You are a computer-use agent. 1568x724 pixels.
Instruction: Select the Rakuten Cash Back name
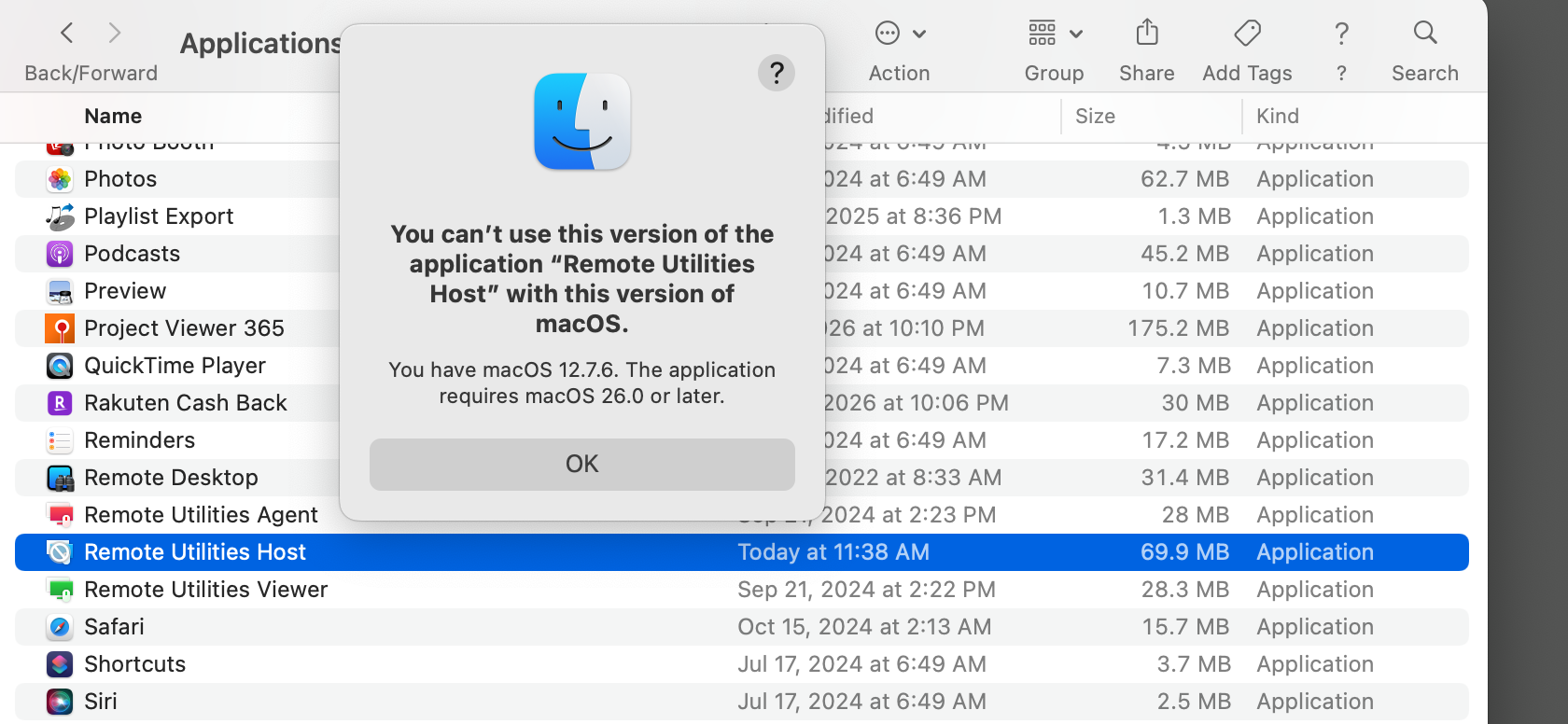(186, 403)
